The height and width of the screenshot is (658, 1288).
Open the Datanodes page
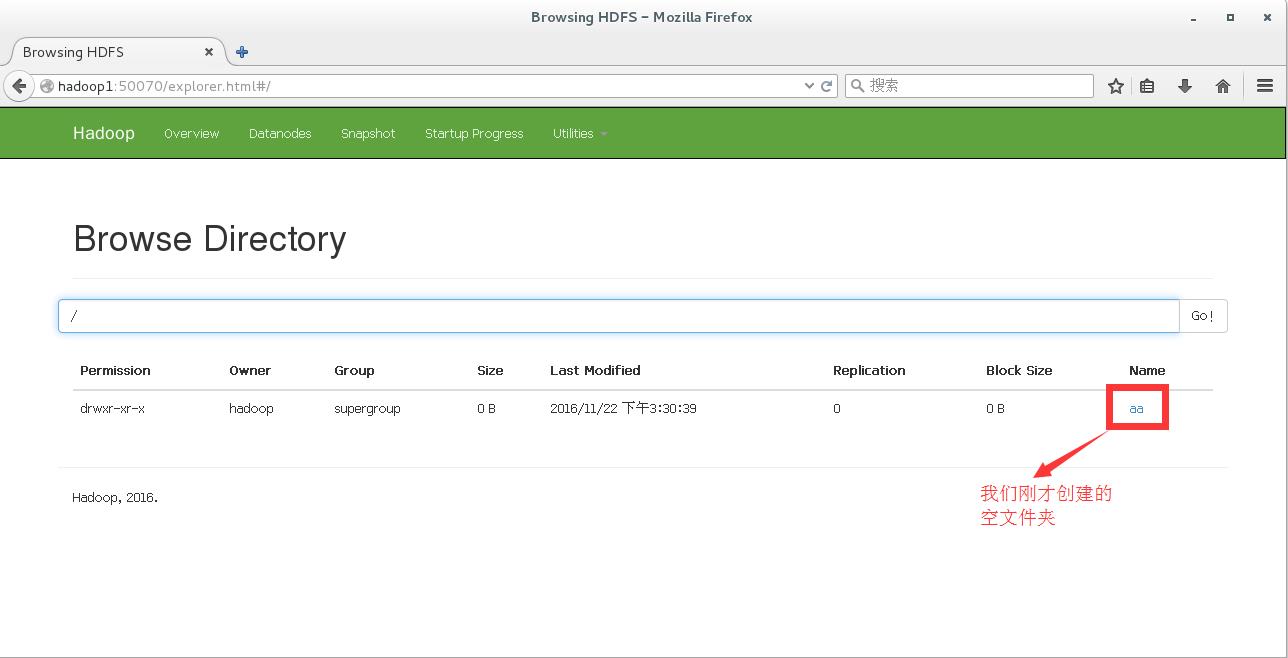(x=280, y=133)
